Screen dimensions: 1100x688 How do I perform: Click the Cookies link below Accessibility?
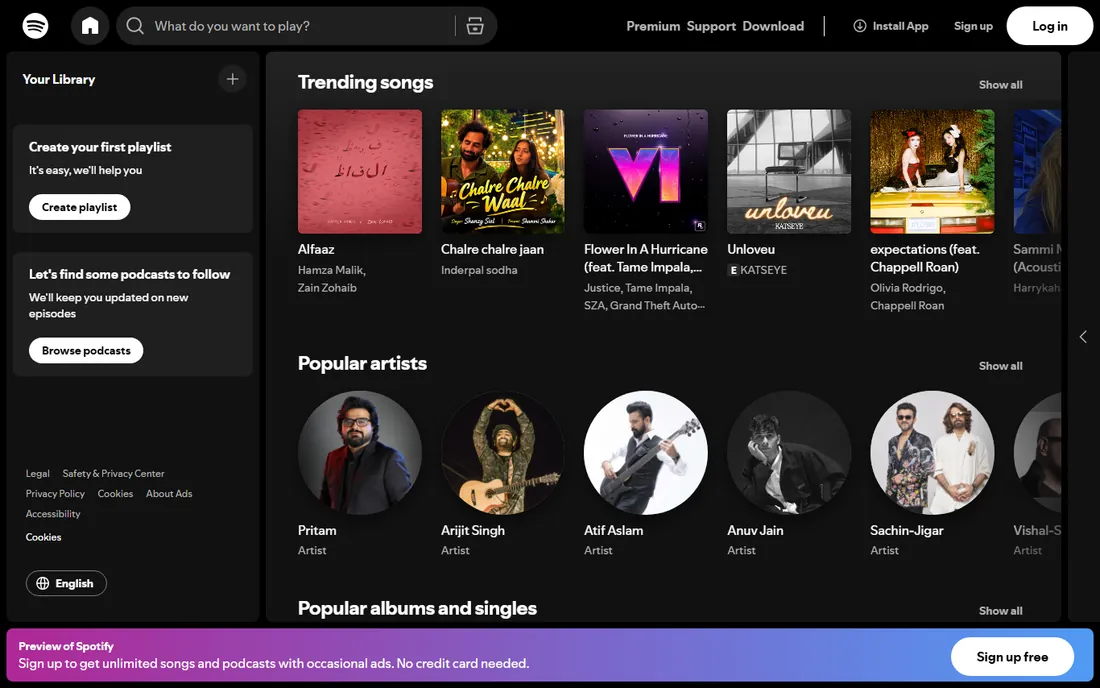point(43,537)
